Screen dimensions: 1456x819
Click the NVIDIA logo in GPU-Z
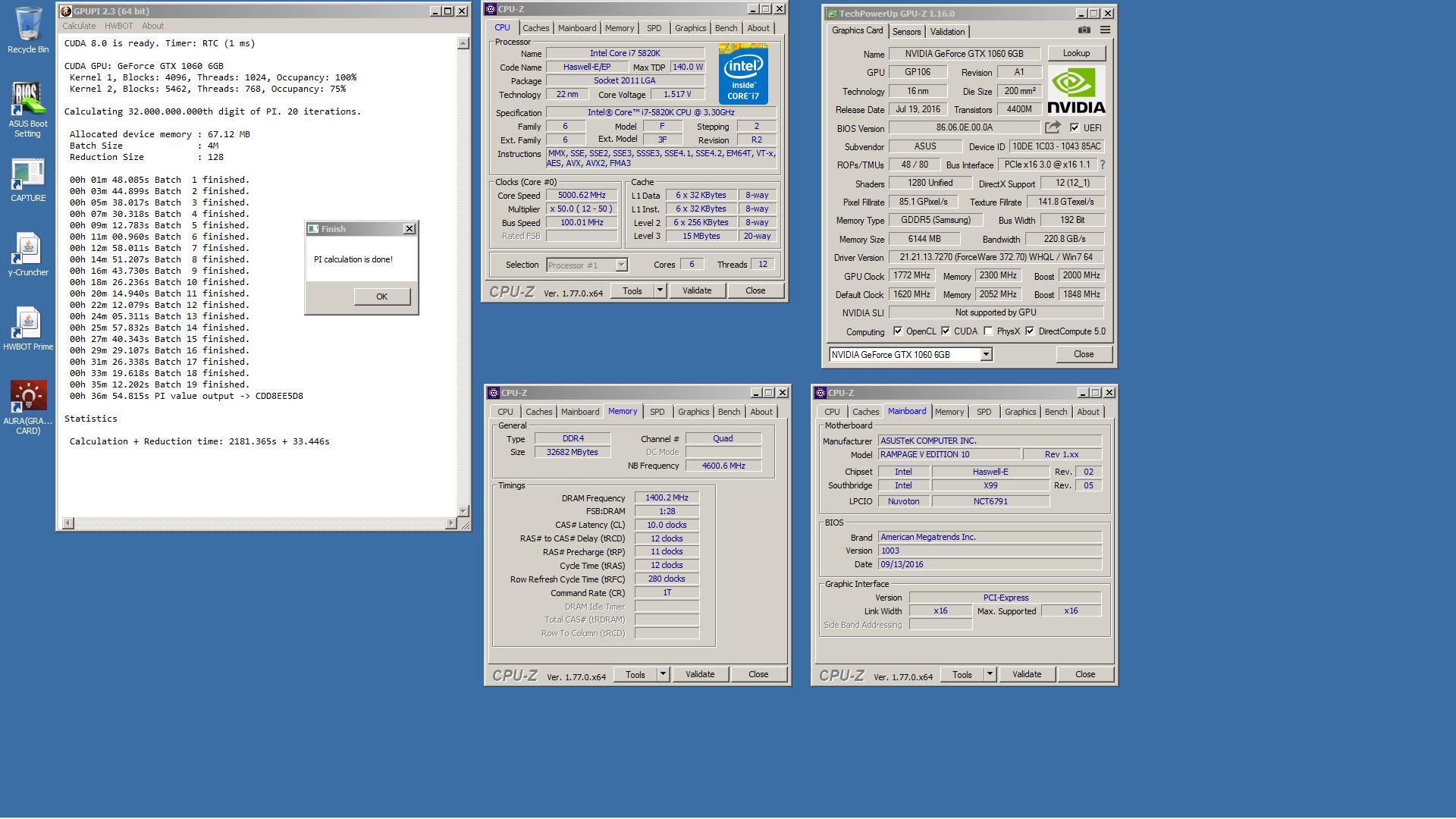(x=1076, y=90)
